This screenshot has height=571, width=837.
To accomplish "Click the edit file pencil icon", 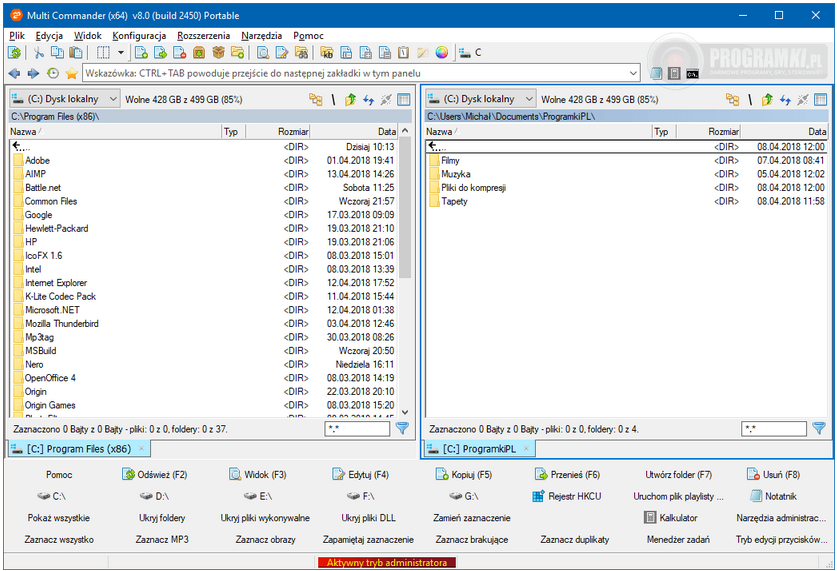I will pyautogui.click(x=282, y=52).
